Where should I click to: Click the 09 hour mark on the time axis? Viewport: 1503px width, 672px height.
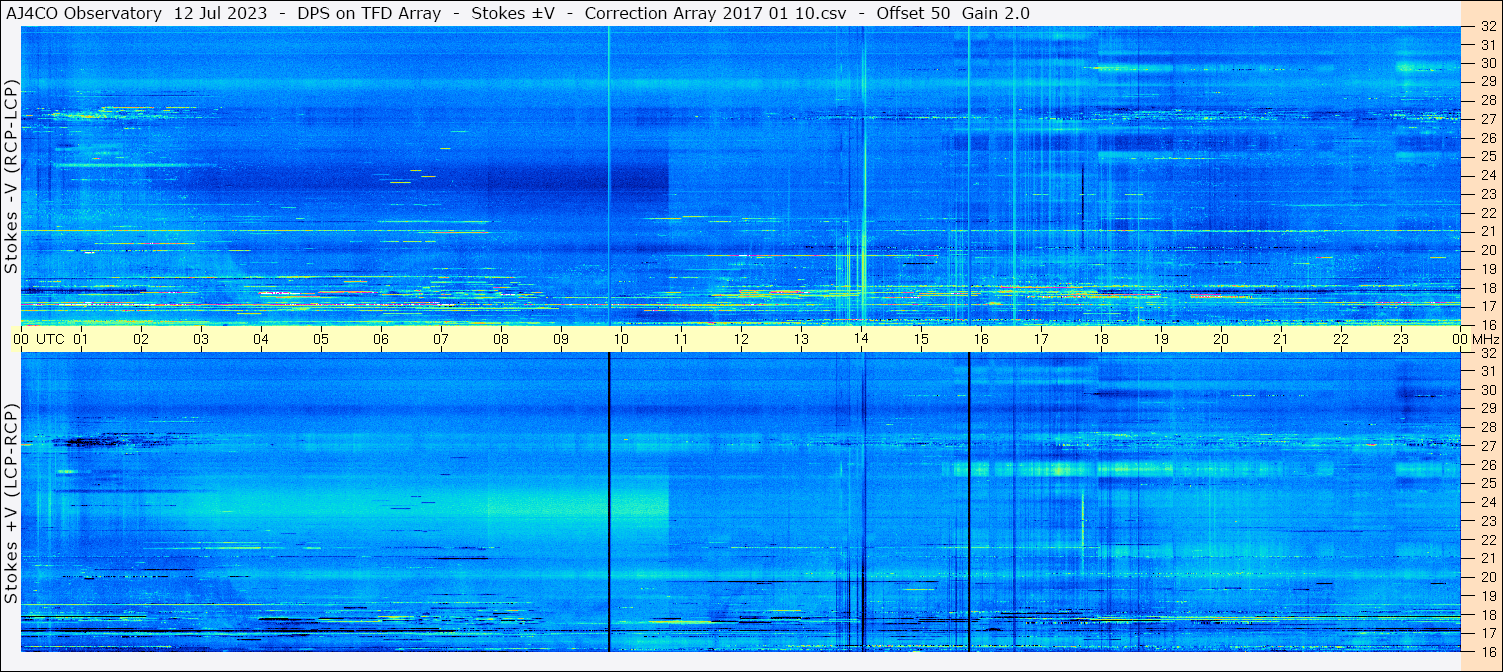tap(561, 339)
